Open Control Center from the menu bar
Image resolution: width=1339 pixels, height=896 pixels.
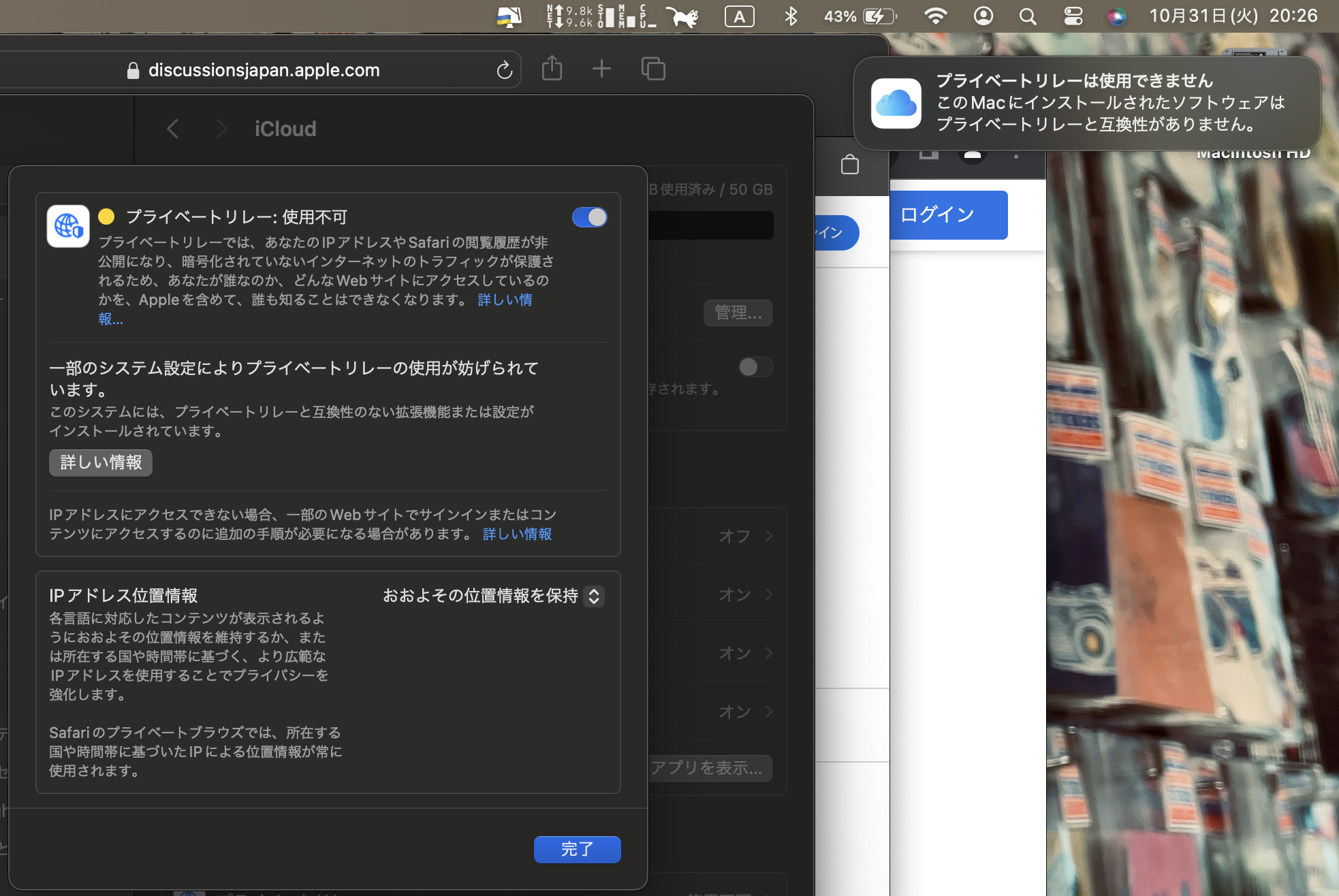[1073, 16]
